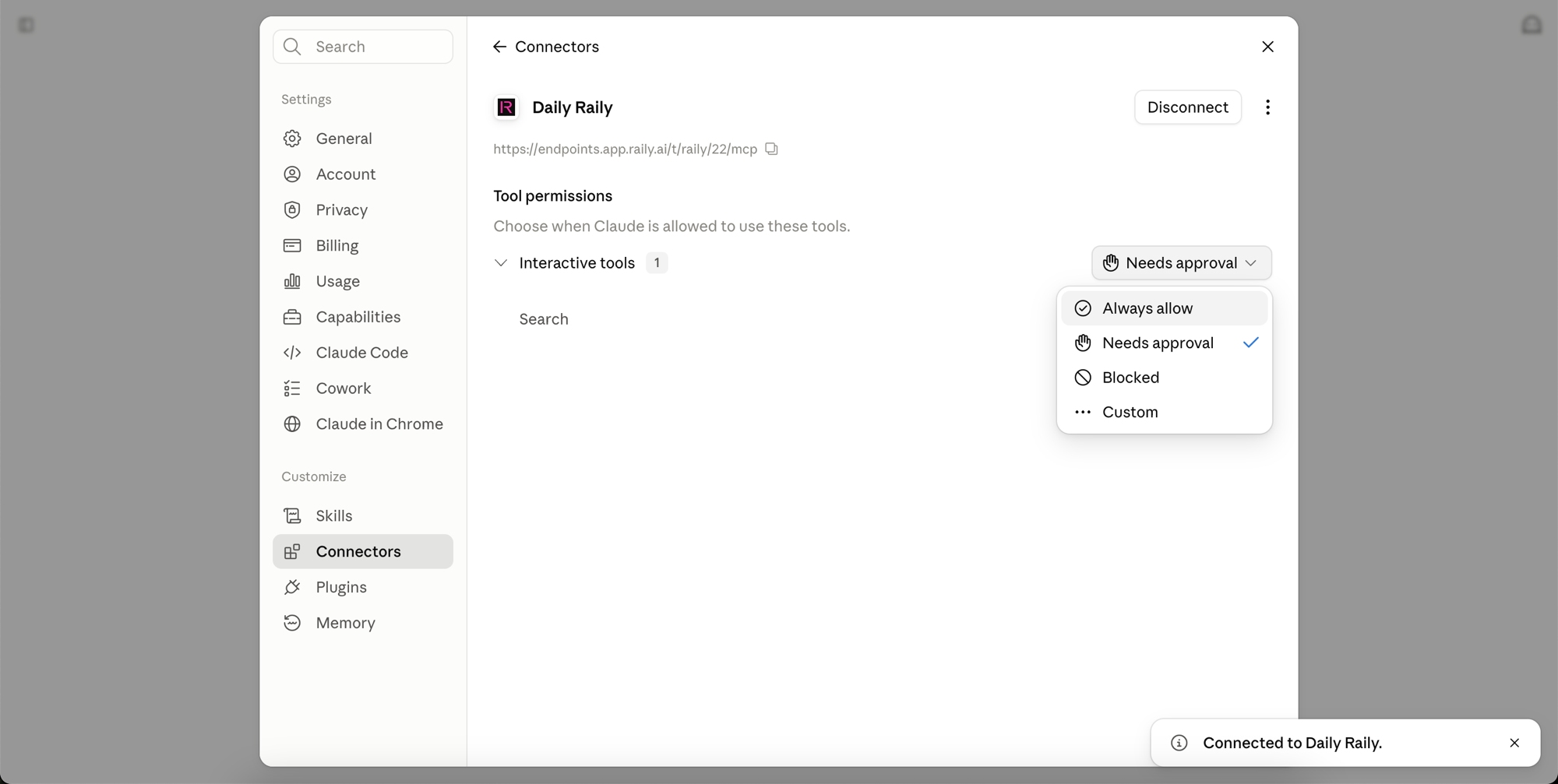
Task: Open the Plugins page
Action: click(x=363, y=587)
